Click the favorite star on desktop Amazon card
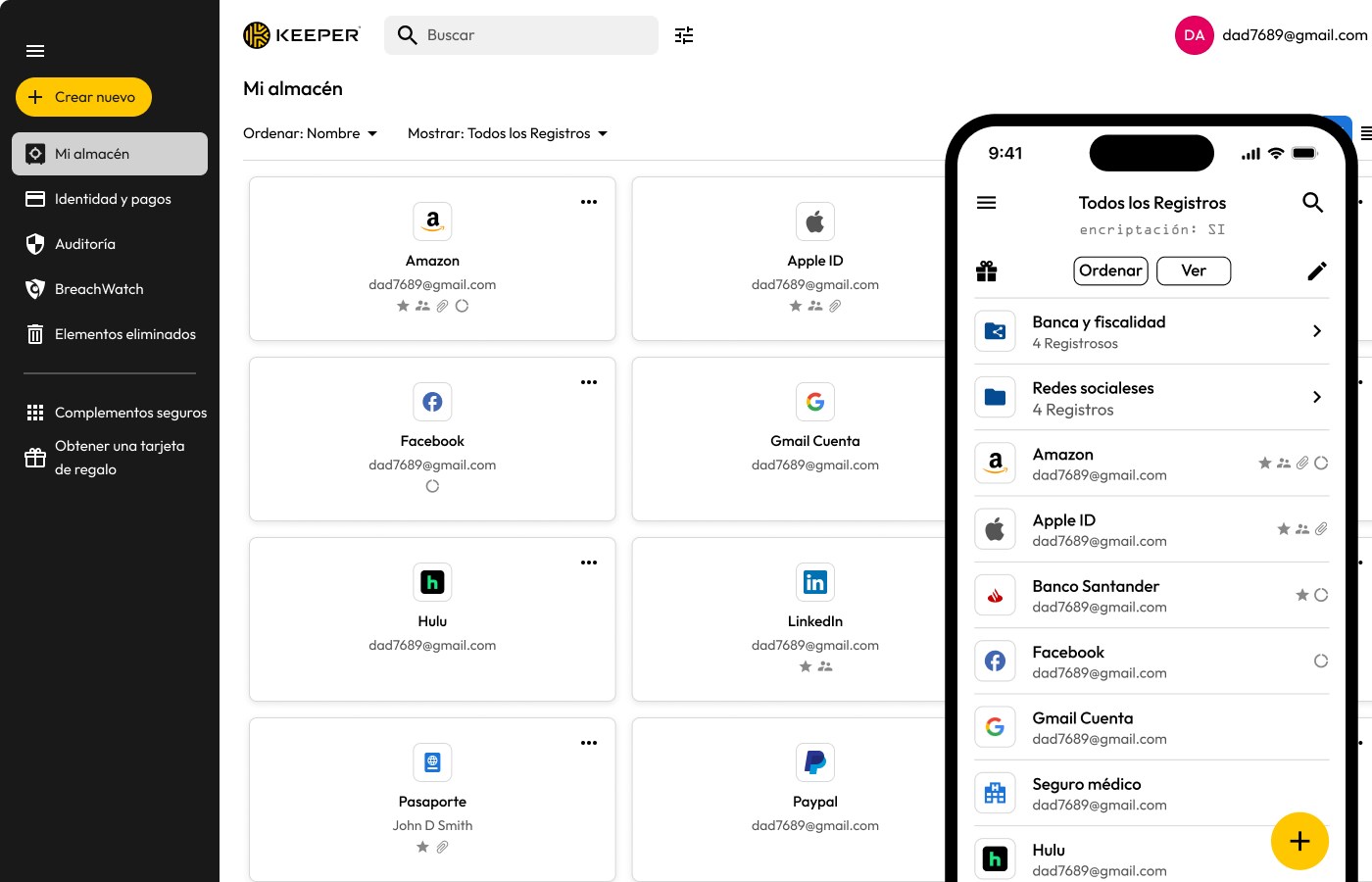 click(403, 306)
